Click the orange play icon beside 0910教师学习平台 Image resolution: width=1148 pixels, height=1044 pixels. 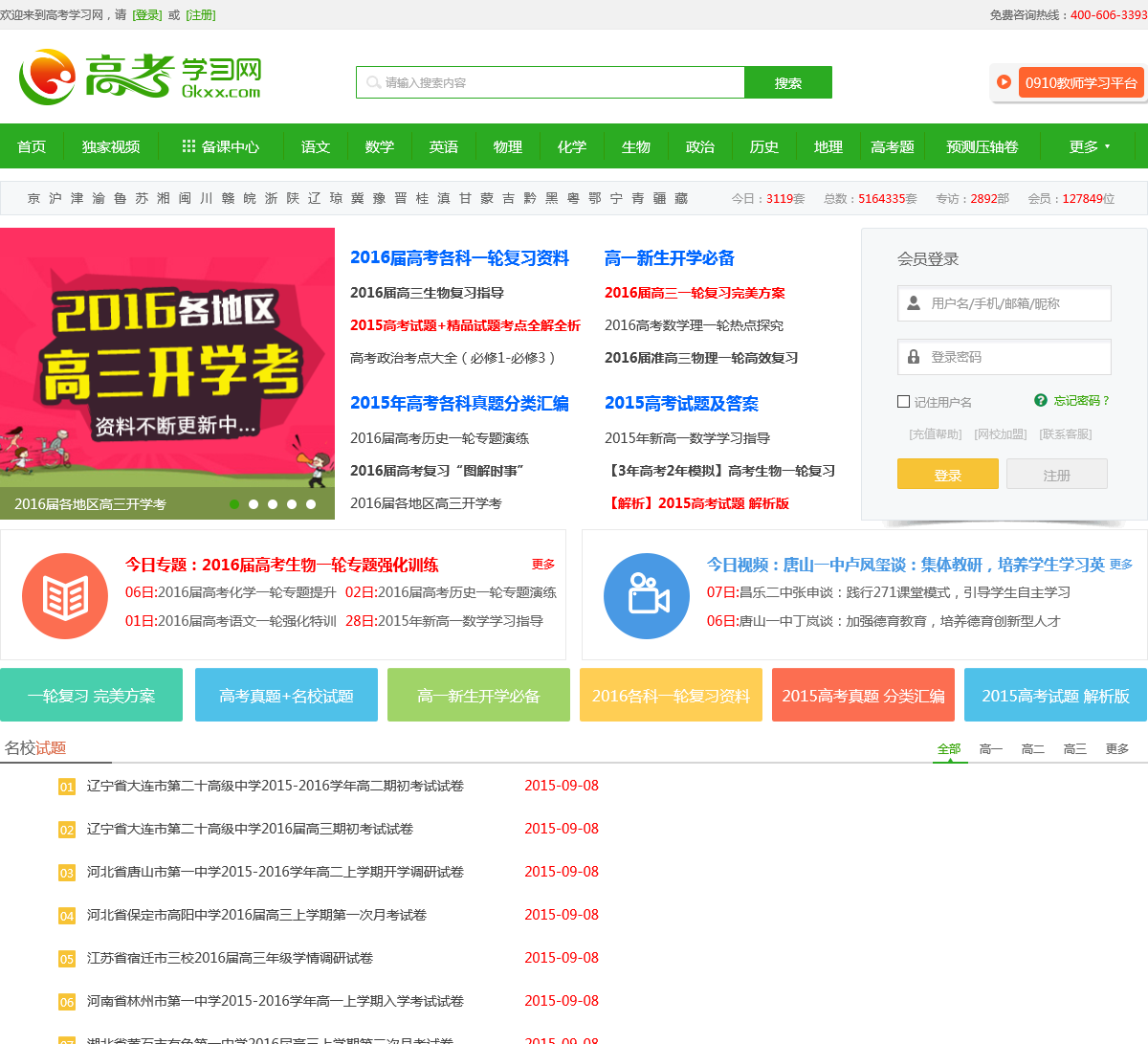(1004, 82)
